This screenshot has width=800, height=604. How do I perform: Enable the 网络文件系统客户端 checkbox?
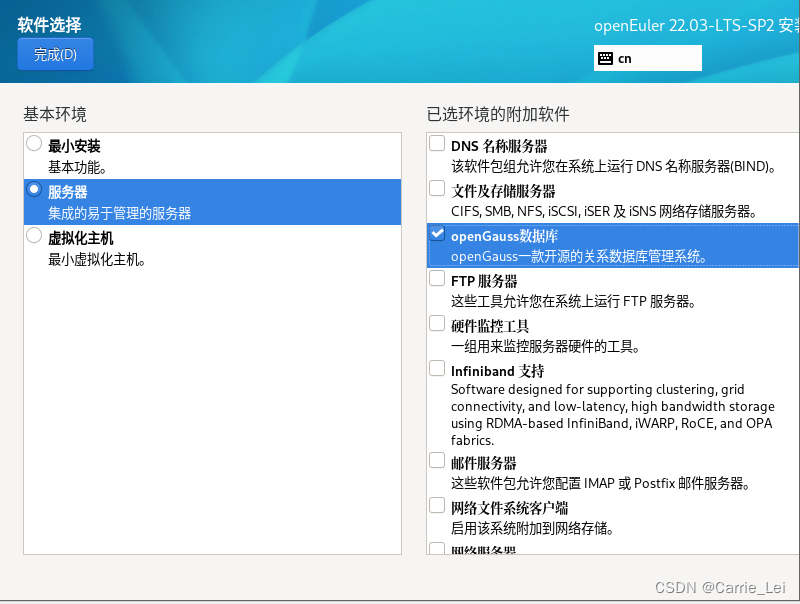click(437, 505)
